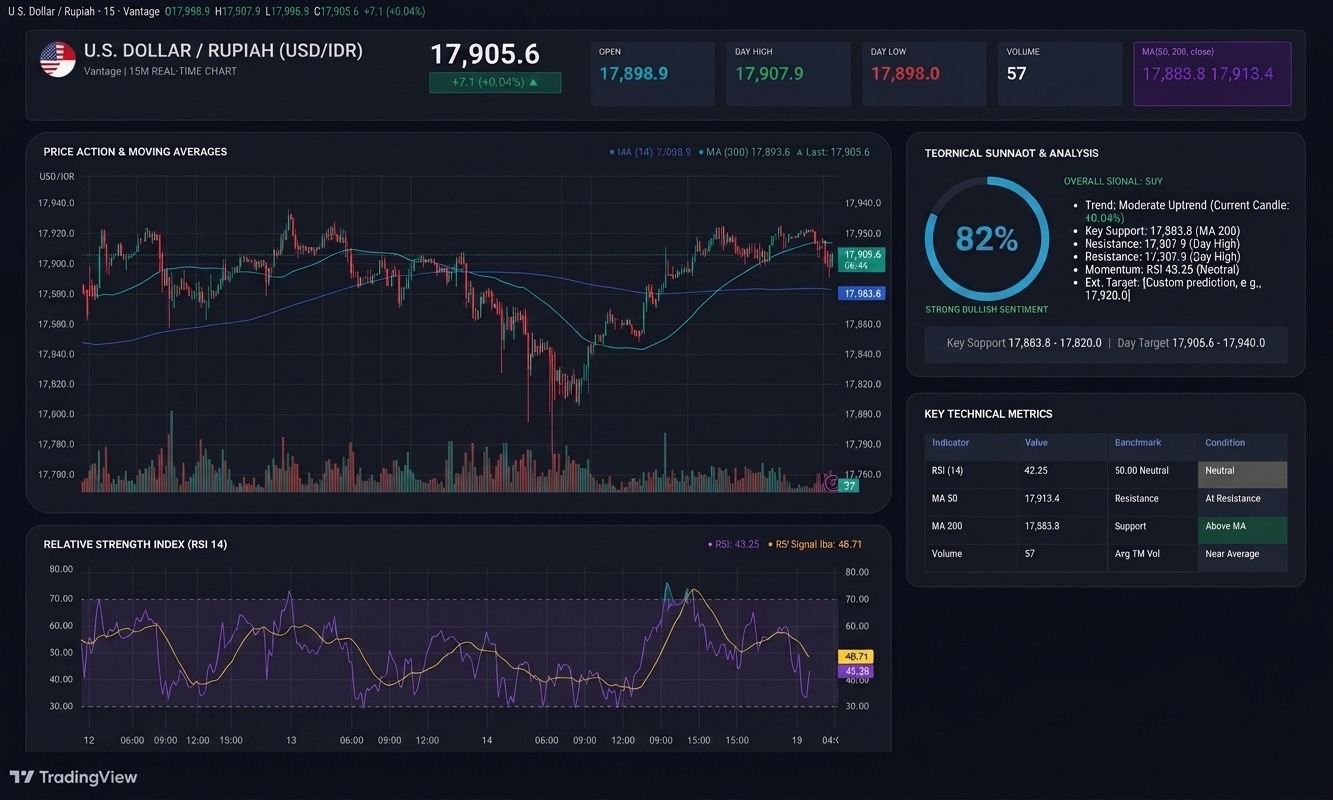This screenshot has width=1333, height=800.
Task: Click the blue 17,983.6 price tag
Action: point(862,294)
